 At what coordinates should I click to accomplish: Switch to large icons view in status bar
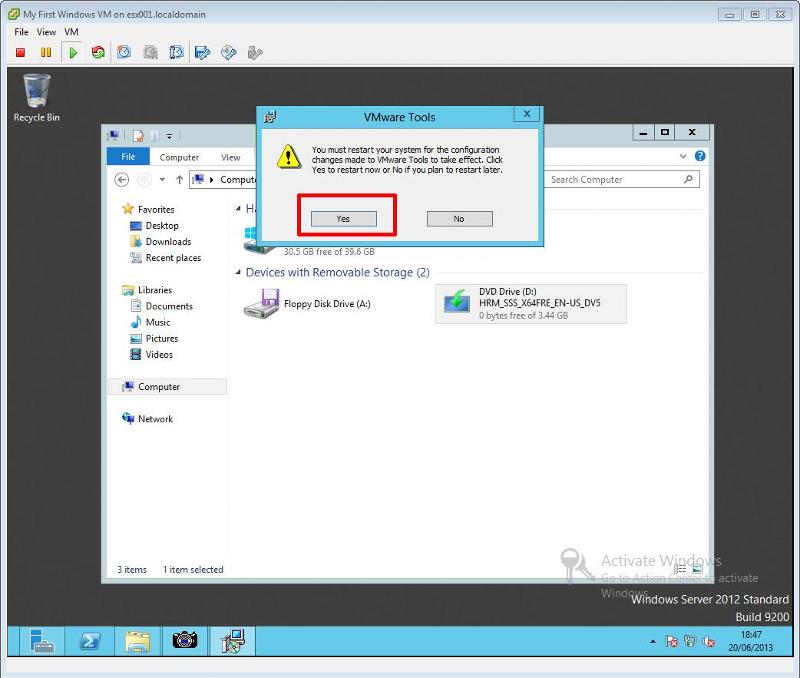point(697,569)
